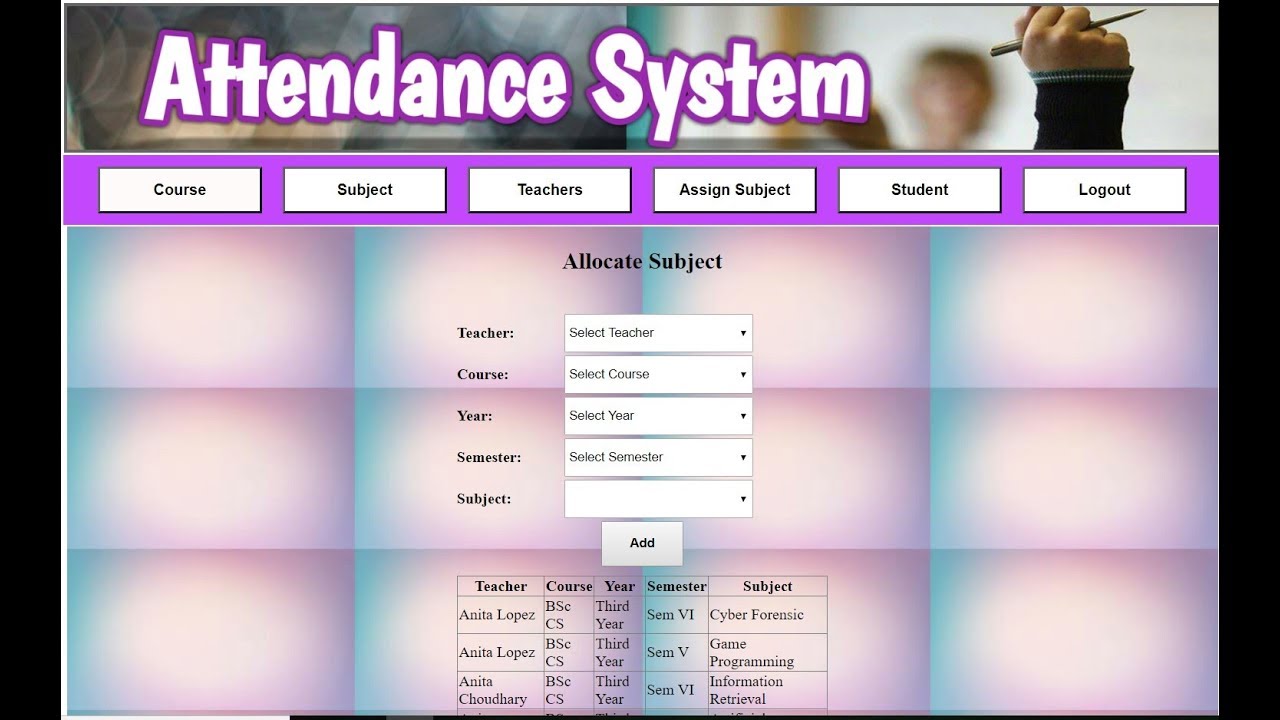Go to the Subject page
The height and width of the screenshot is (720, 1280).
pyautogui.click(x=365, y=190)
